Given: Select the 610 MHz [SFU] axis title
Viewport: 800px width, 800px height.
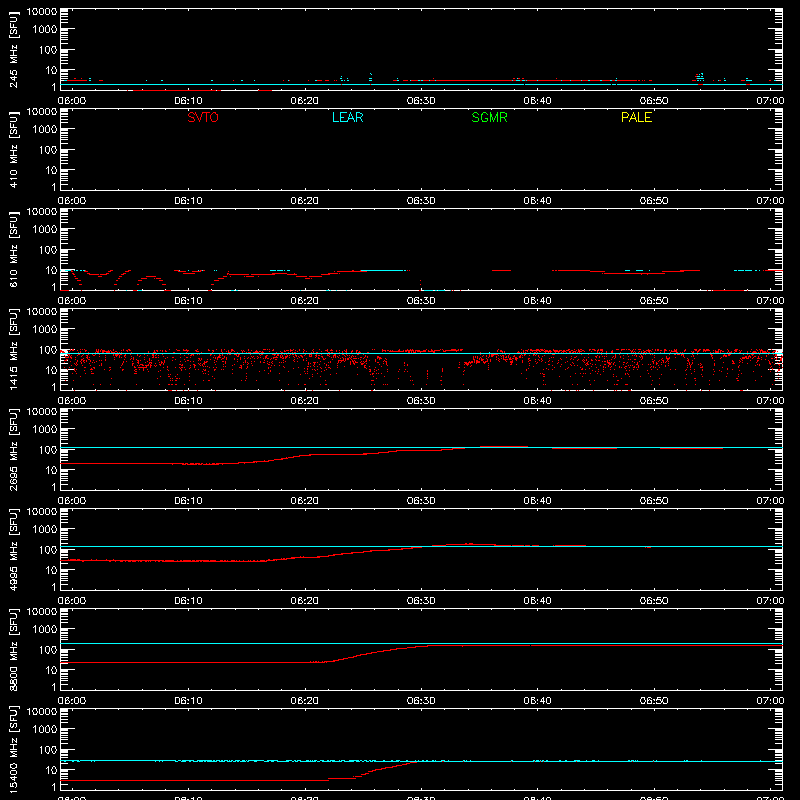Looking at the screenshot, I should [14, 249].
